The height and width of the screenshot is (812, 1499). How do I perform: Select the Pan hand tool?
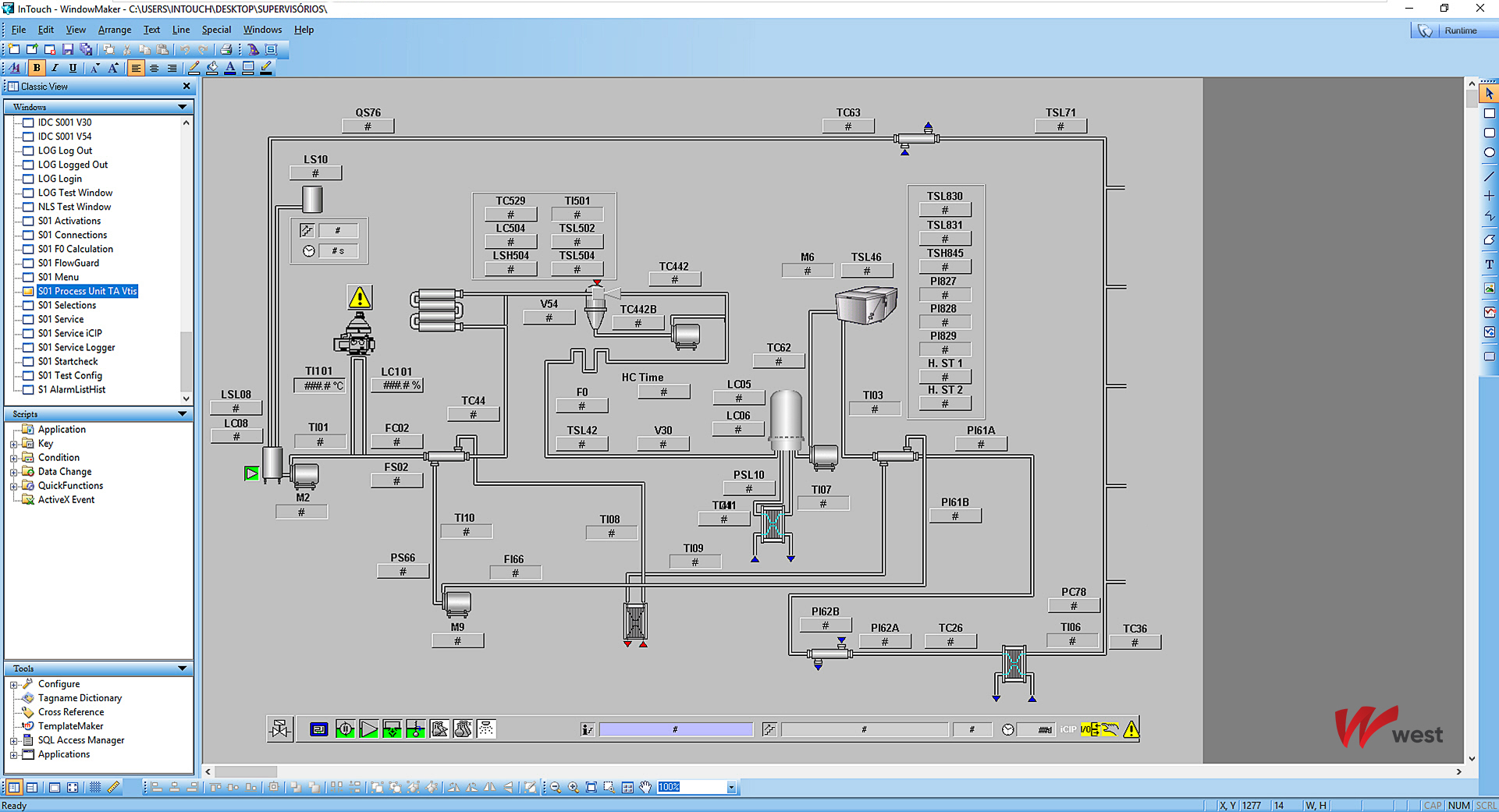pyautogui.click(x=645, y=787)
